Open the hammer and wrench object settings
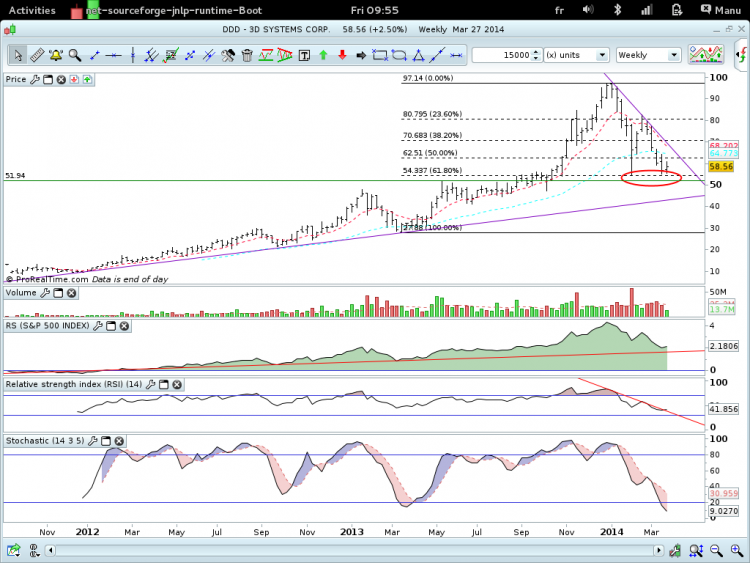Viewport: 750px width, 563px height. coord(228,55)
